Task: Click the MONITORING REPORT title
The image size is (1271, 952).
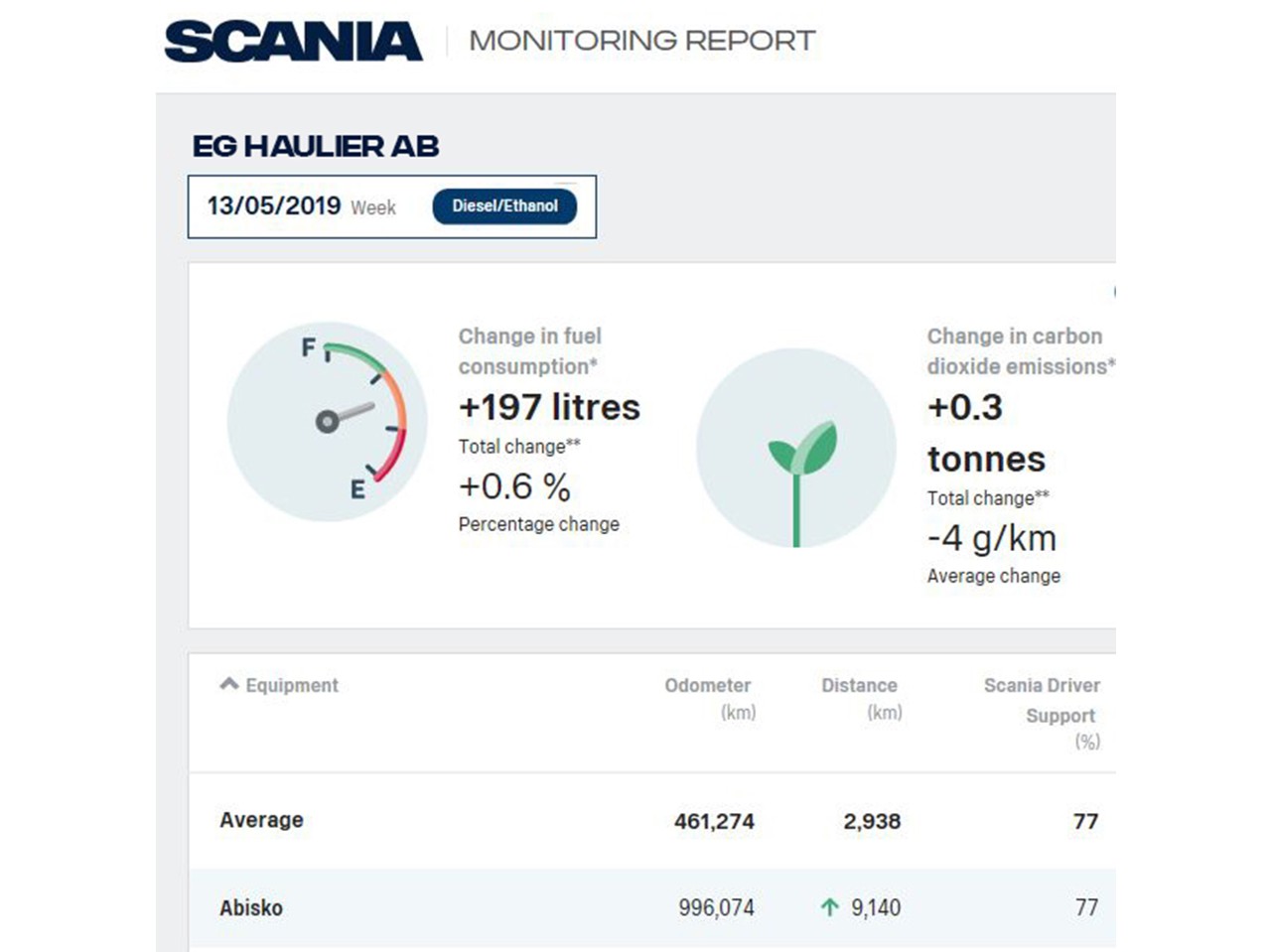Action: [641, 42]
